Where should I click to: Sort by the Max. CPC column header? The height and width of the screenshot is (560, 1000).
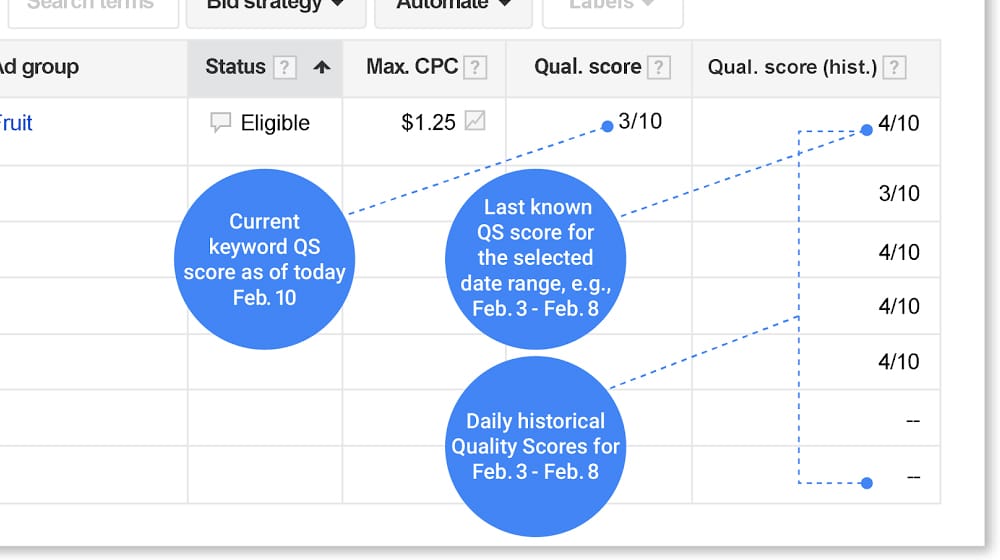[412, 66]
